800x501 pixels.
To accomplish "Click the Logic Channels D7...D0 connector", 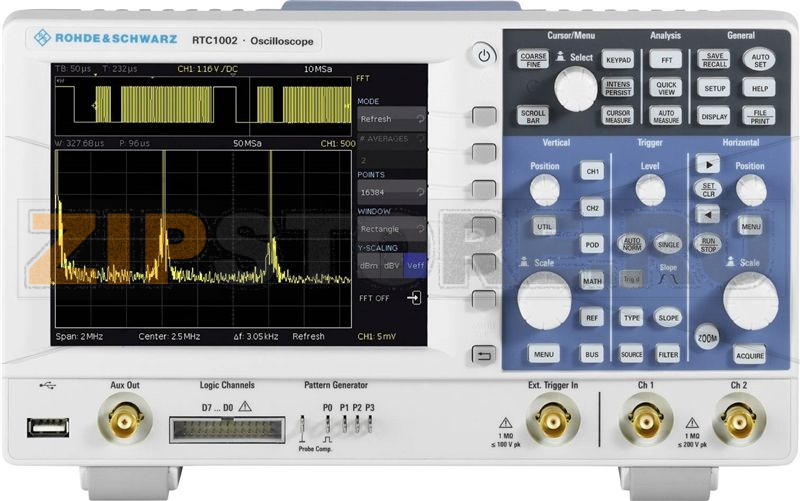I will [x=227, y=430].
